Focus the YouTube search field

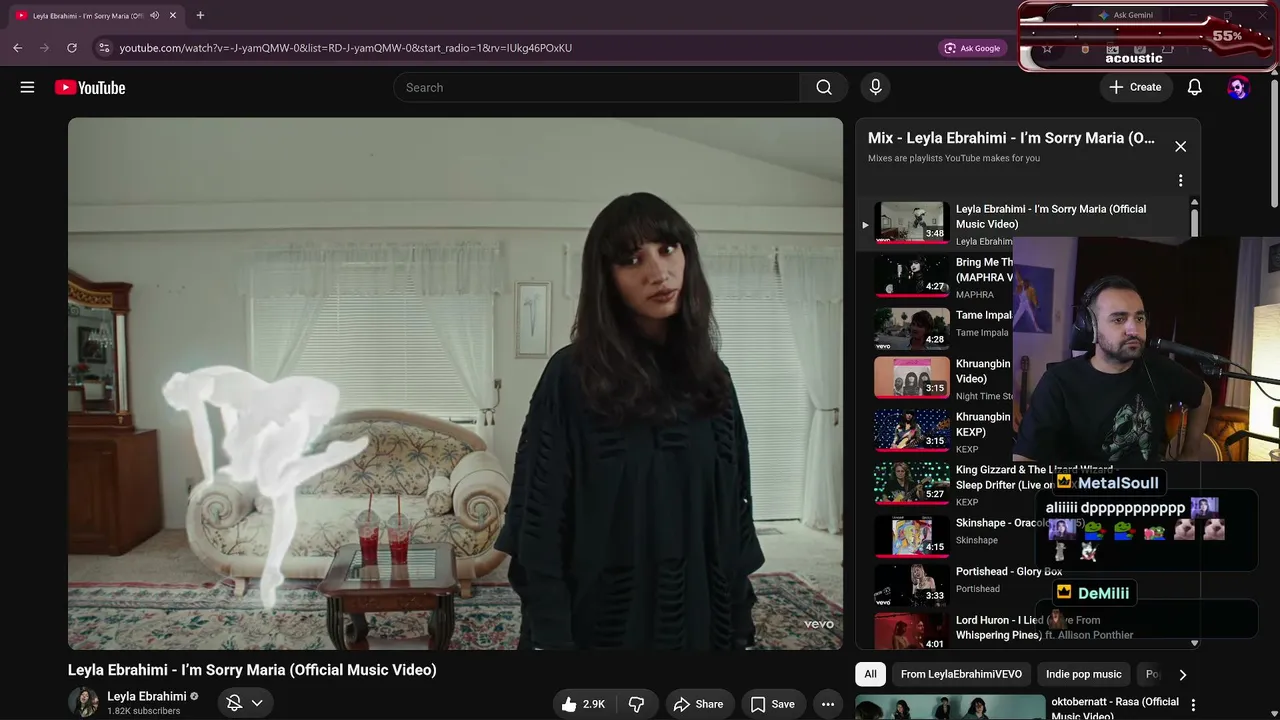pyautogui.click(x=597, y=87)
